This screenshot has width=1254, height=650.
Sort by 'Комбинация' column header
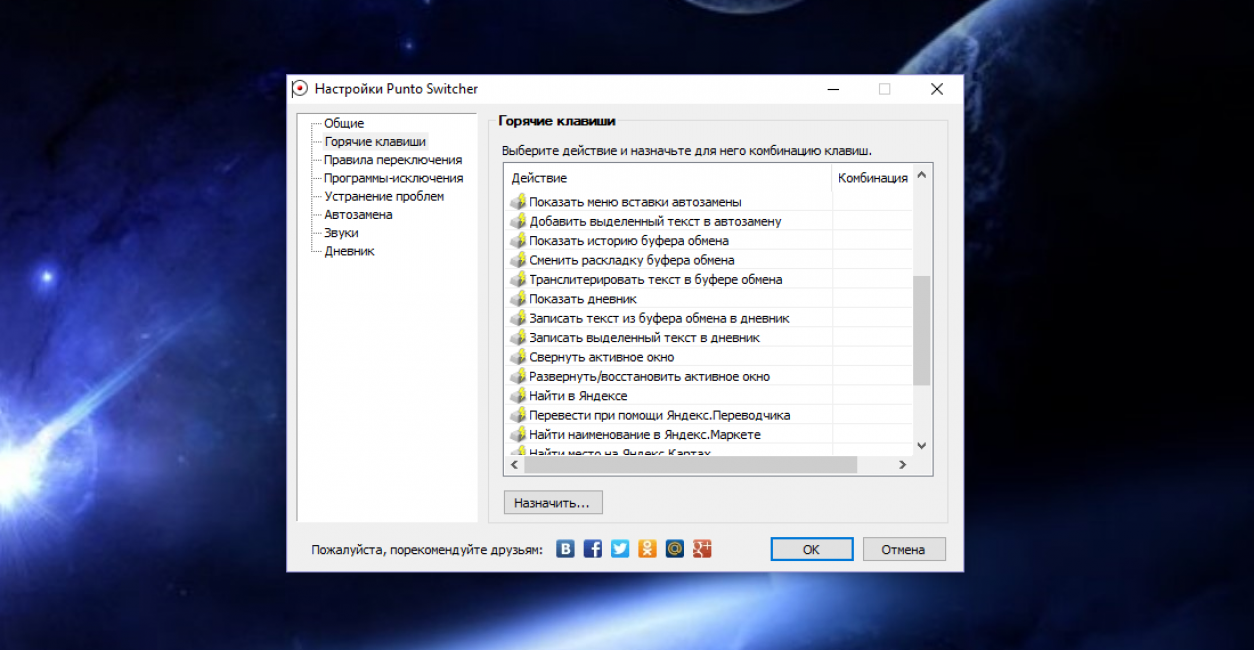coord(873,178)
